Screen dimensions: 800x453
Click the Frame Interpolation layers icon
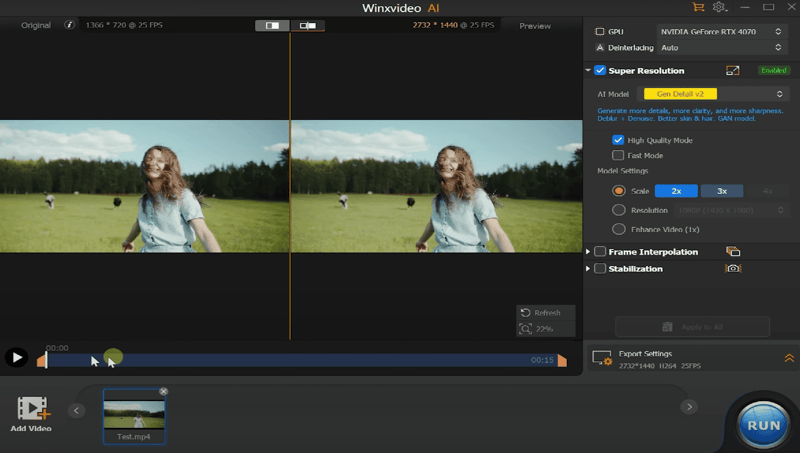pyautogui.click(x=733, y=252)
